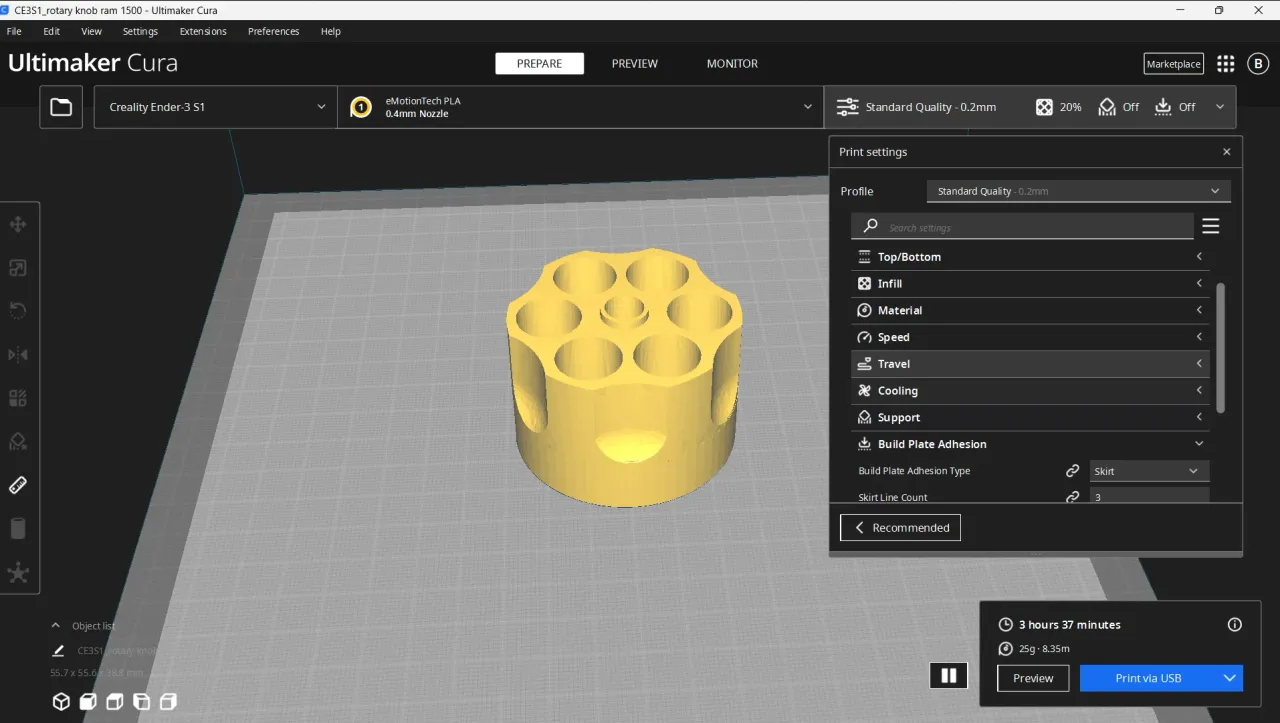This screenshot has width=1280, height=723.
Task: Activate the Rotate tool
Action: click(x=18, y=310)
